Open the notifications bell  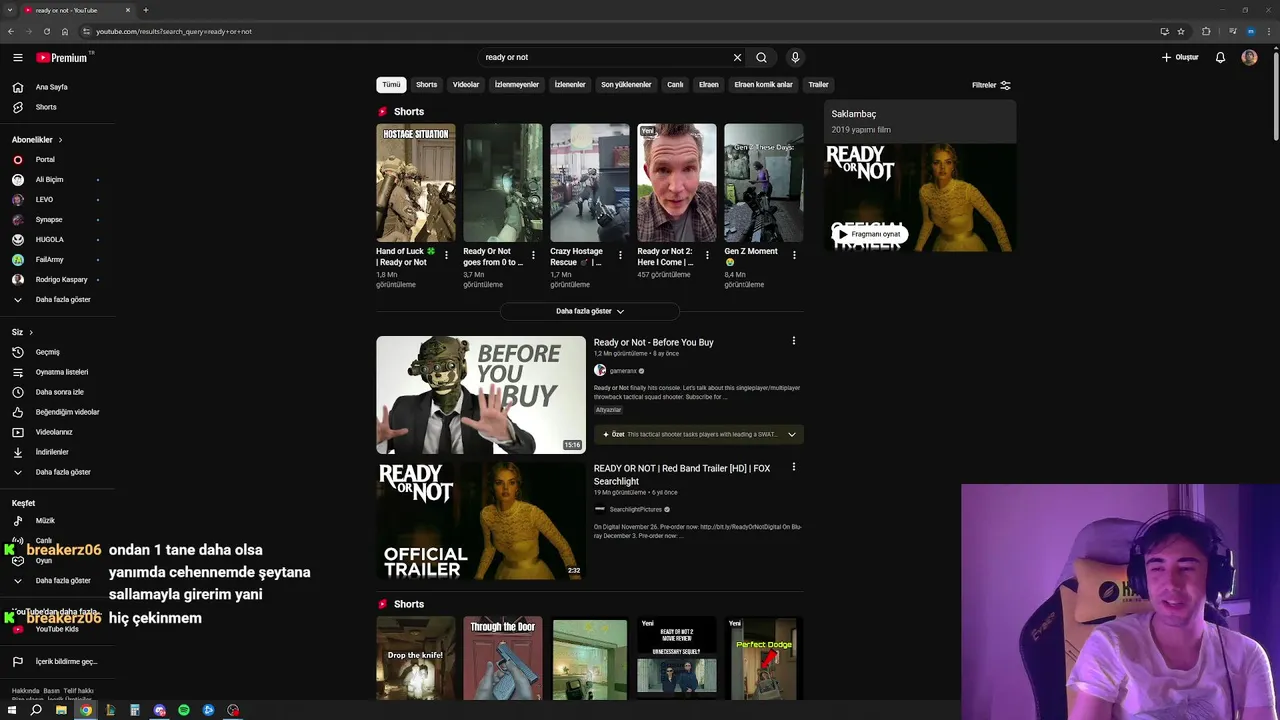[x=1220, y=58]
